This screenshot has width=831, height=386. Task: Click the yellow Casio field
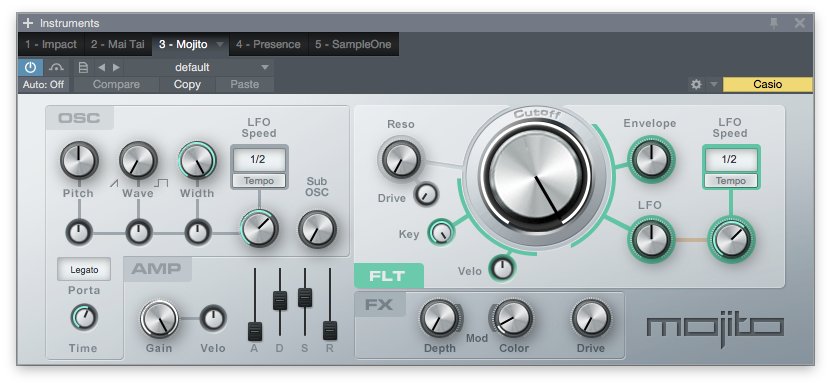pyautogui.click(x=767, y=84)
